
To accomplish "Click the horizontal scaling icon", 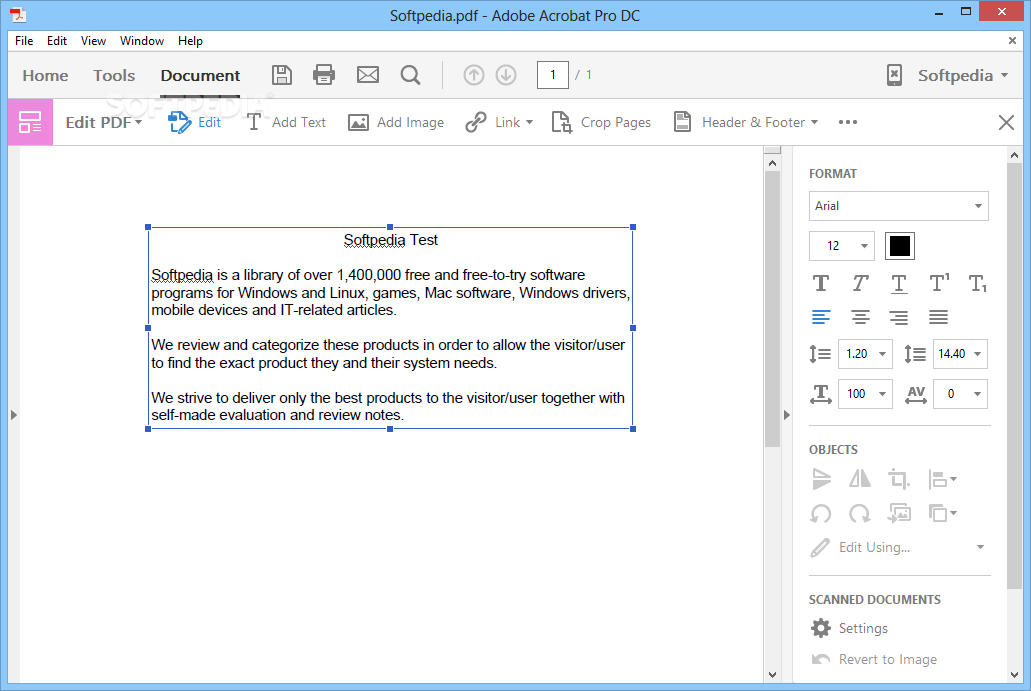I will click(821, 394).
